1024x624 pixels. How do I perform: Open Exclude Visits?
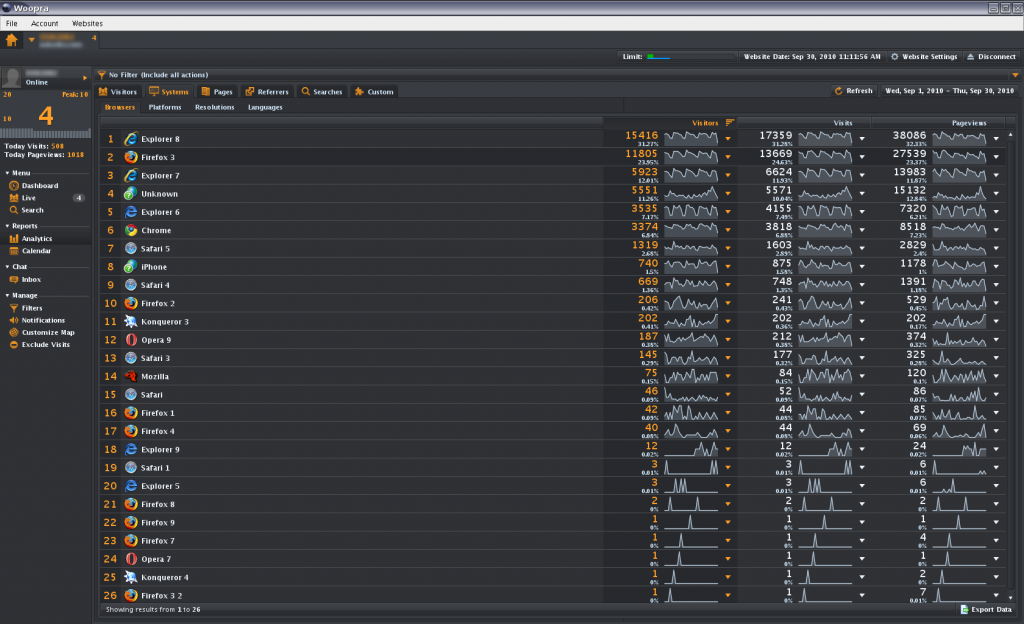39,345
